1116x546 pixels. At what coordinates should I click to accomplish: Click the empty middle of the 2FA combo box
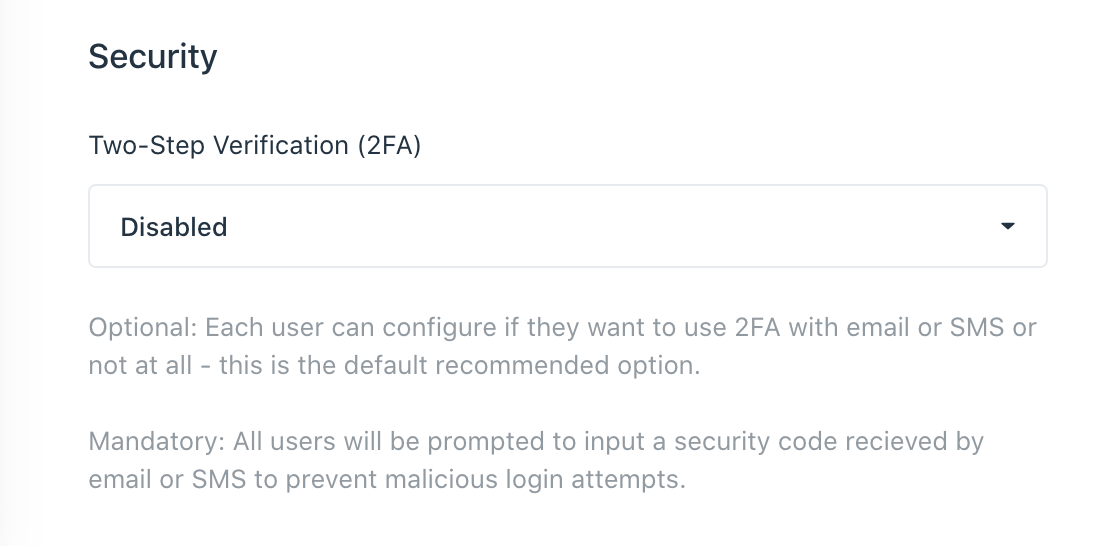tap(600, 226)
